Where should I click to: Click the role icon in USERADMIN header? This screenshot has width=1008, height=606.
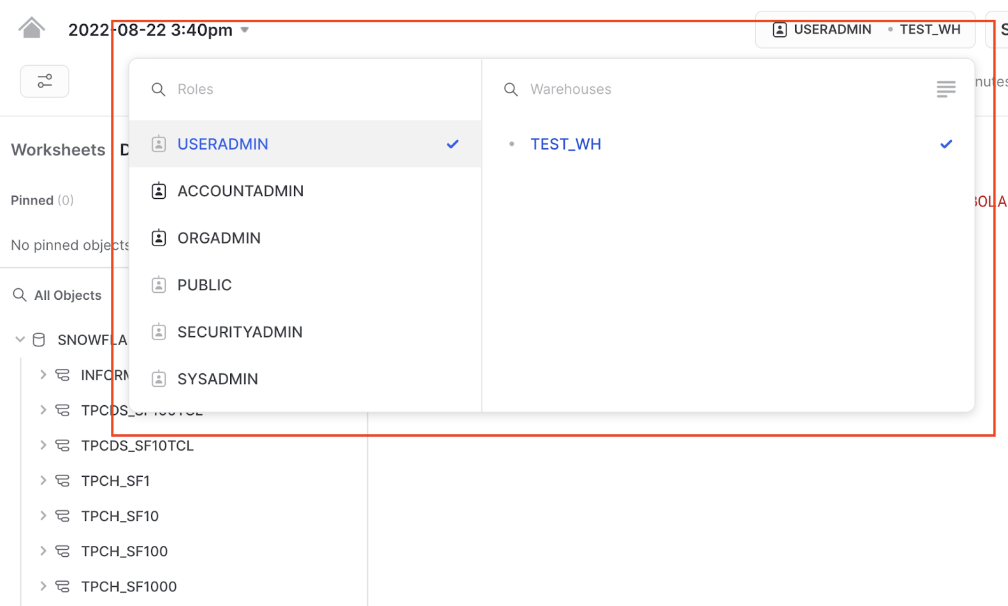779,30
